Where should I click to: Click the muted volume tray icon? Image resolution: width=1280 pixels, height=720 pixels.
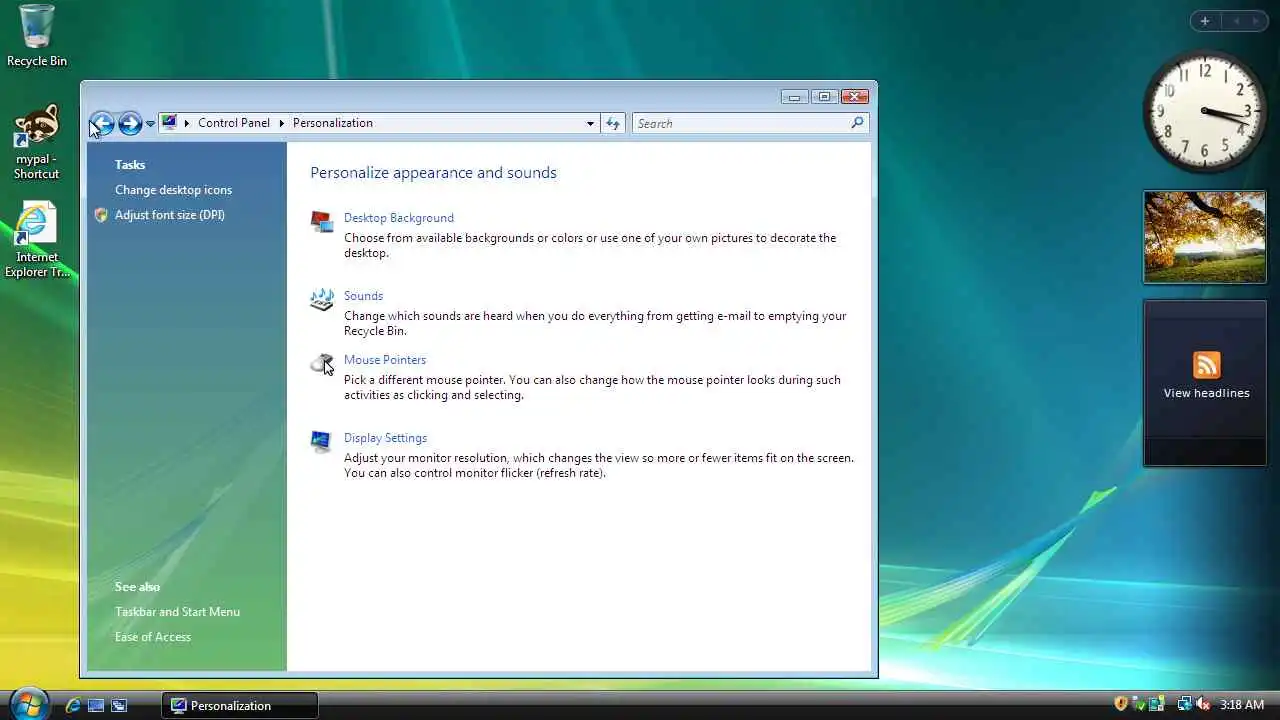[1203, 704]
